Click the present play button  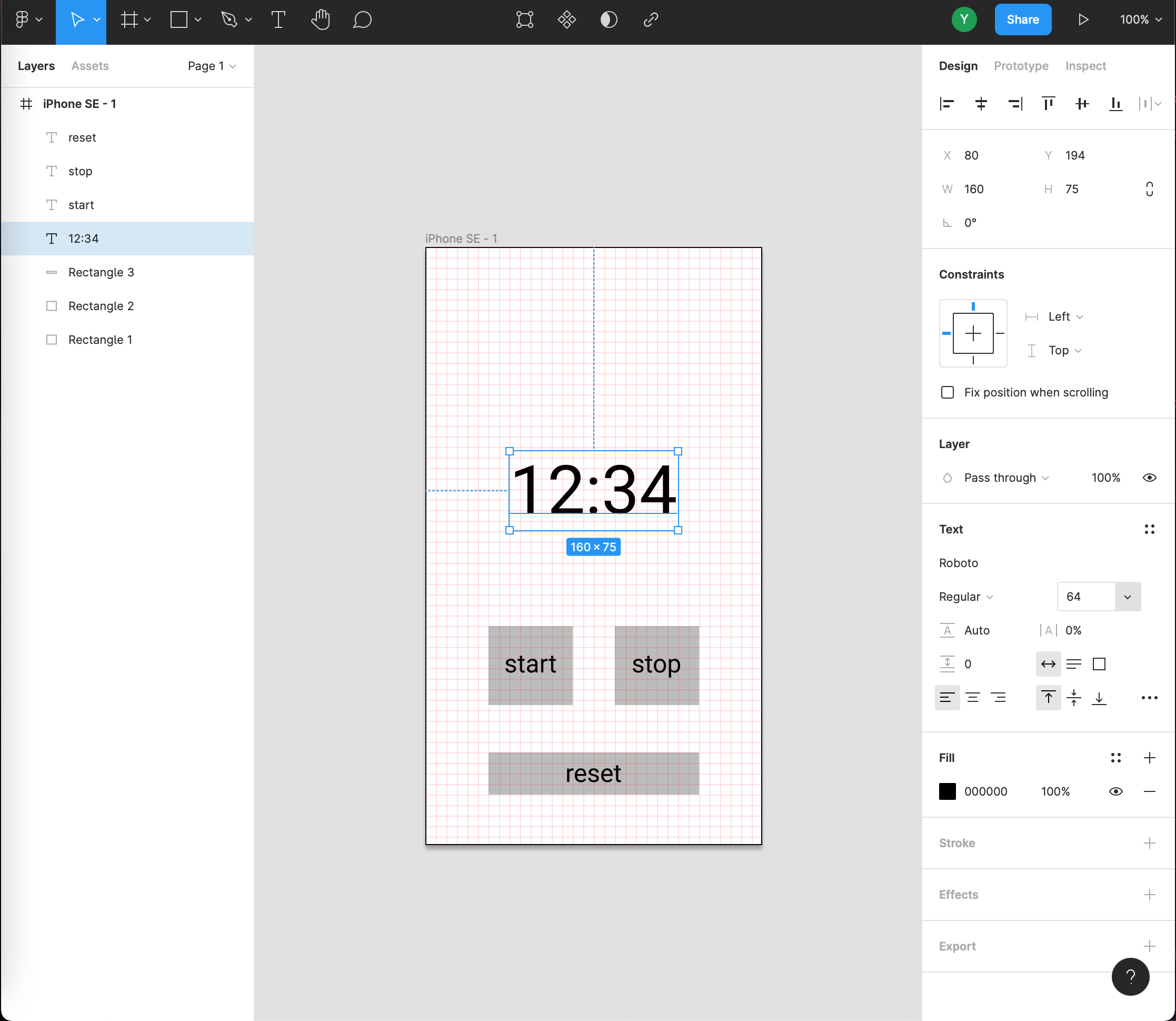(1083, 20)
